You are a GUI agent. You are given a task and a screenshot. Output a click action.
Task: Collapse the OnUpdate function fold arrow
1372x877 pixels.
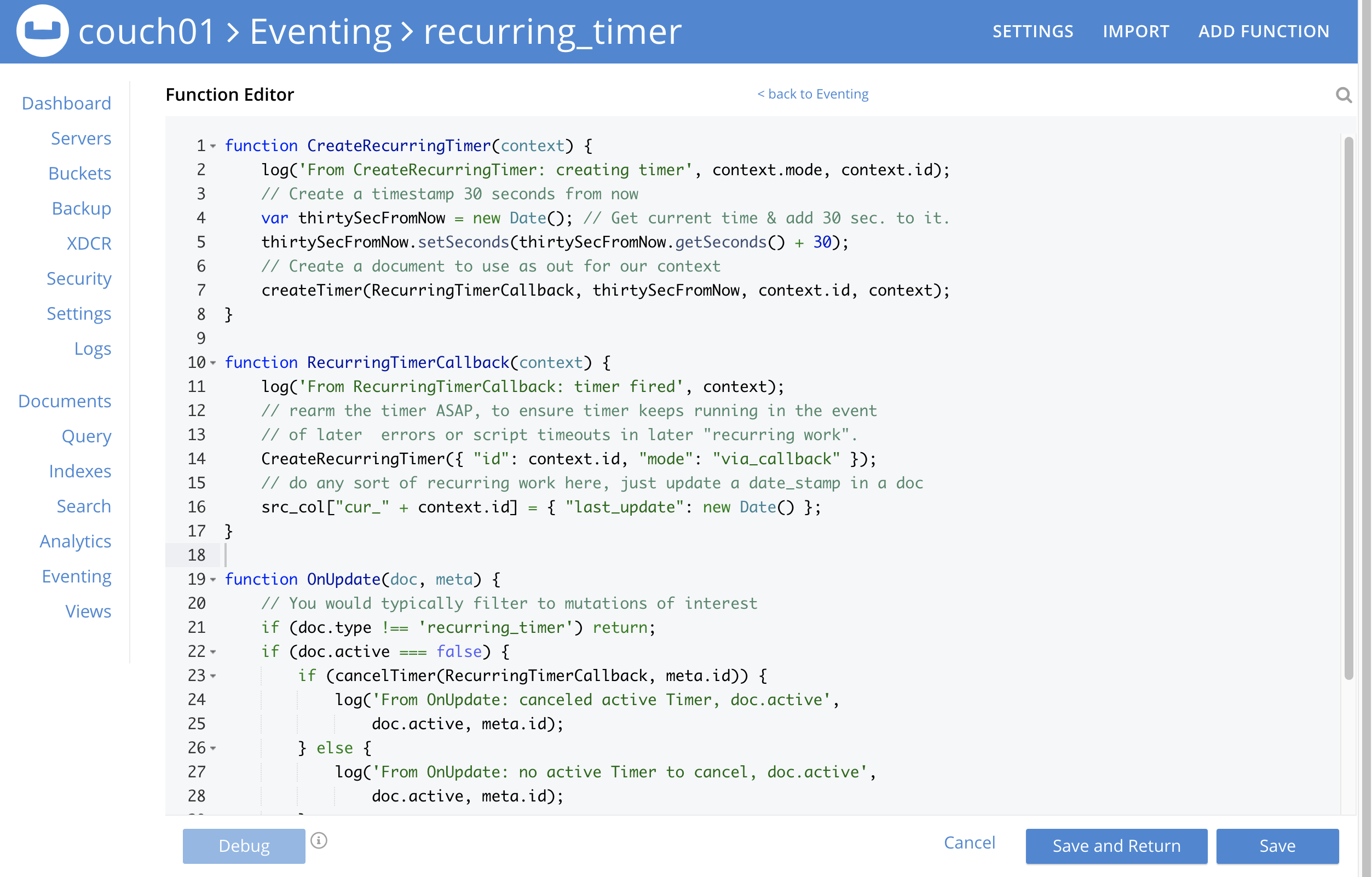212,580
